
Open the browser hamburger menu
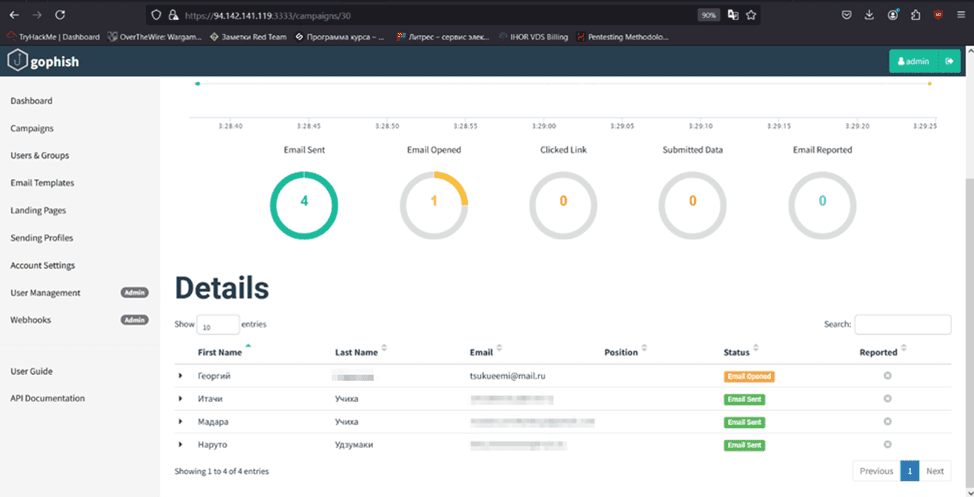[960, 15]
